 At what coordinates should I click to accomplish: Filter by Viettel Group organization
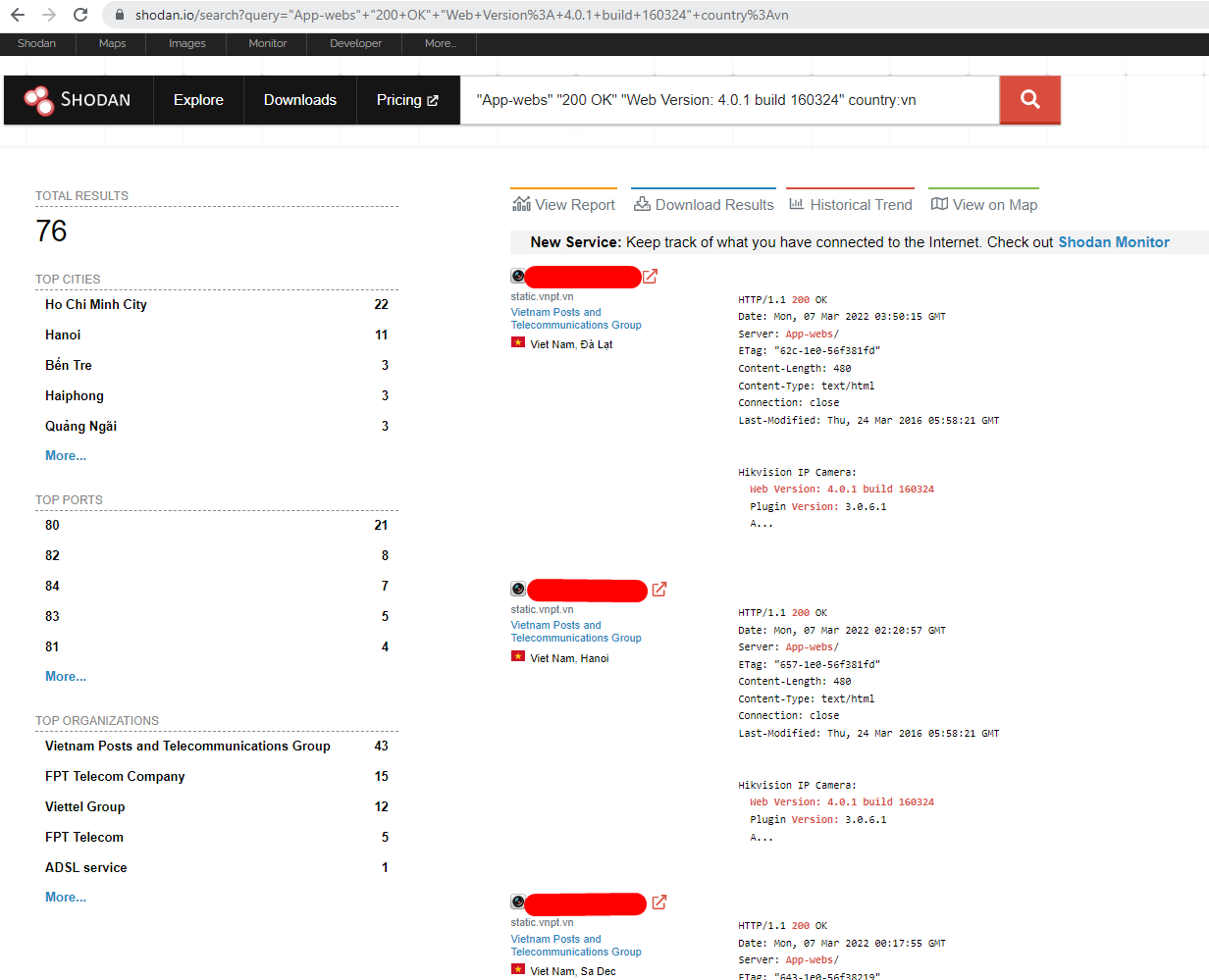(x=85, y=806)
